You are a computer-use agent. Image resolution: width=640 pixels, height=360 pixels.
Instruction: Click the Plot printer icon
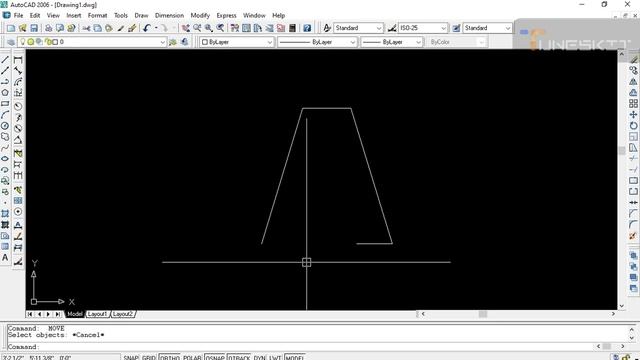pos(48,28)
